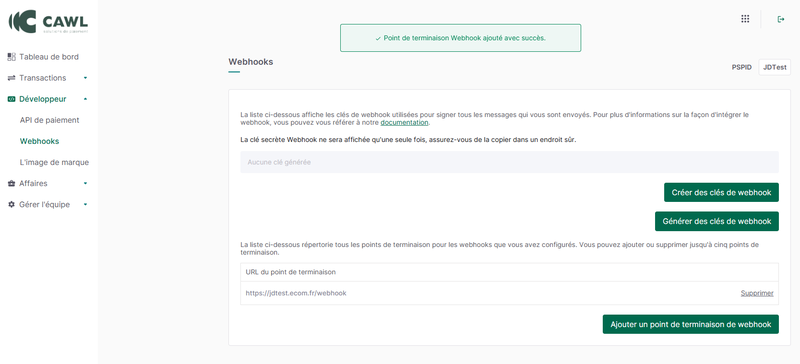Collapse the Développeur menu arrow
Screen dimensions: 800x364
click(x=85, y=99)
